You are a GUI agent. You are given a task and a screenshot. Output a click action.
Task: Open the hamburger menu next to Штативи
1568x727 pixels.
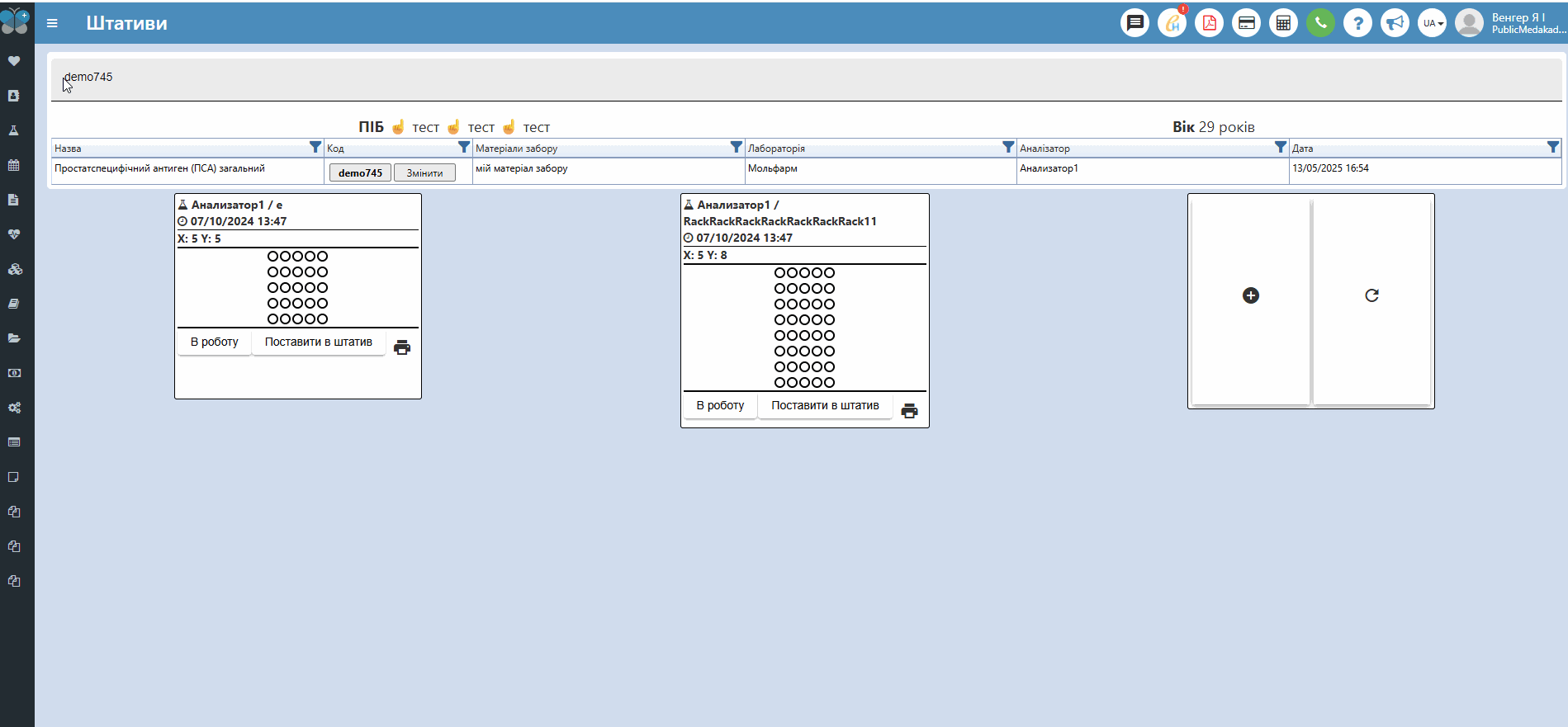pos(52,23)
